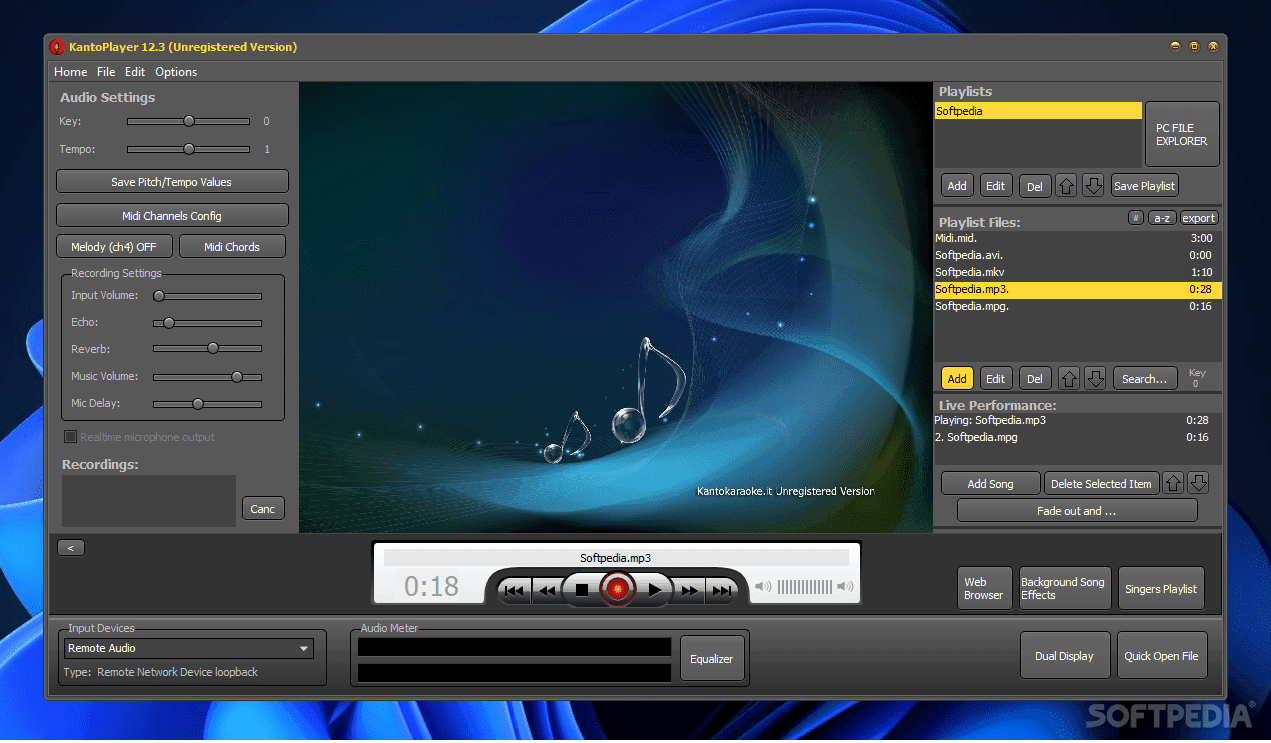Edit the selected playlist file
The width and height of the screenshot is (1271, 743).
(995, 379)
